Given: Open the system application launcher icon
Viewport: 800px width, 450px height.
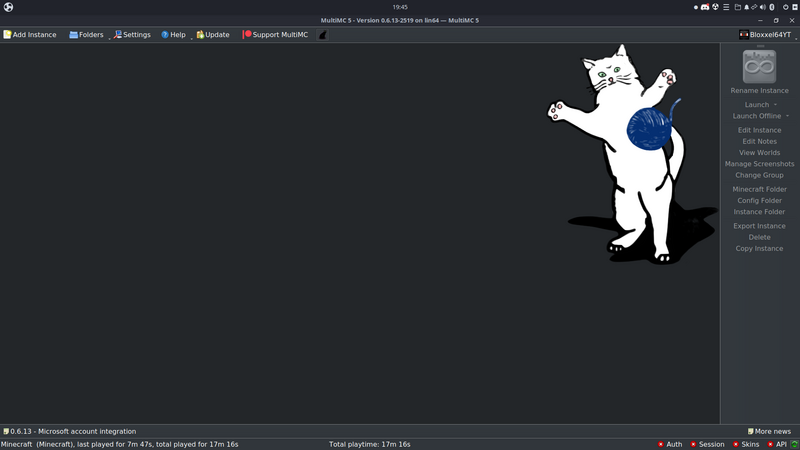Looking at the screenshot, I should (8, 7).
